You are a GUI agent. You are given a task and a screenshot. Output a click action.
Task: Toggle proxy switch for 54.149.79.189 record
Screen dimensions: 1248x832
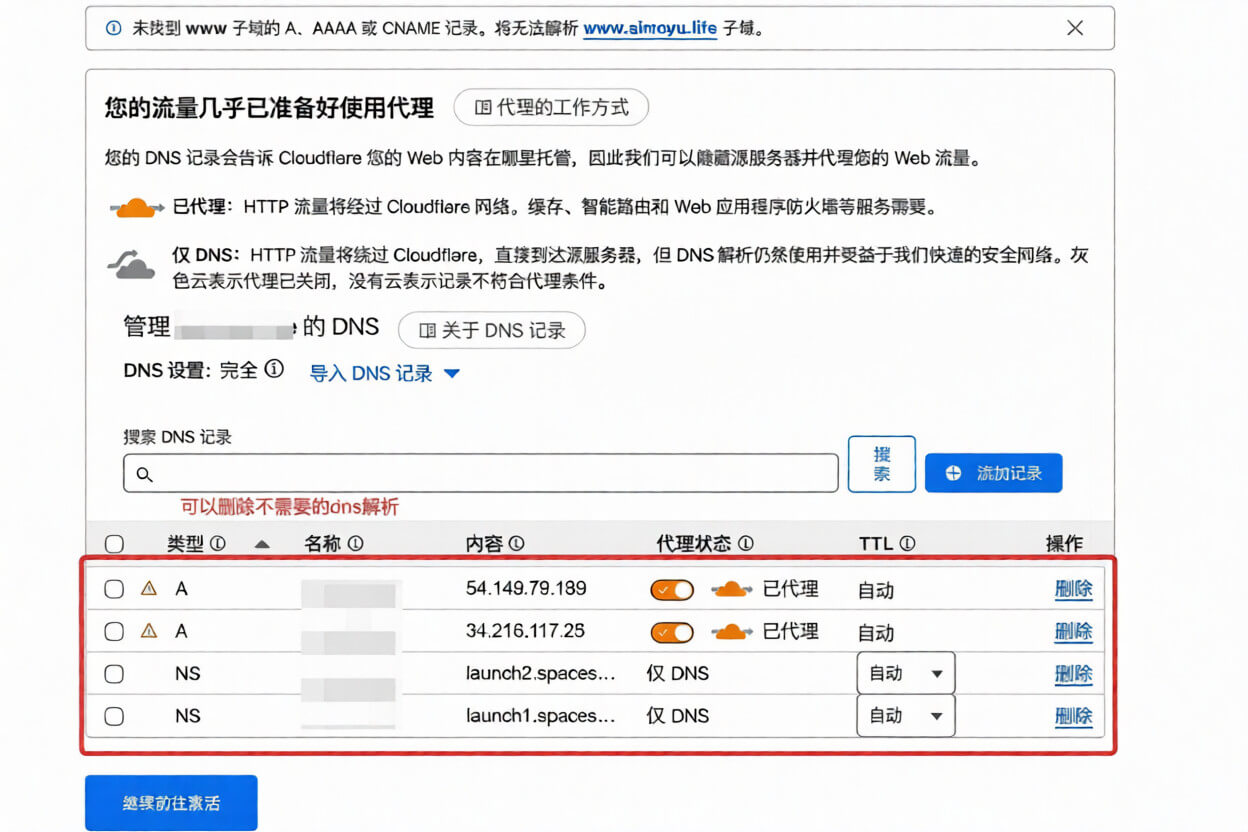coord(672,590)
